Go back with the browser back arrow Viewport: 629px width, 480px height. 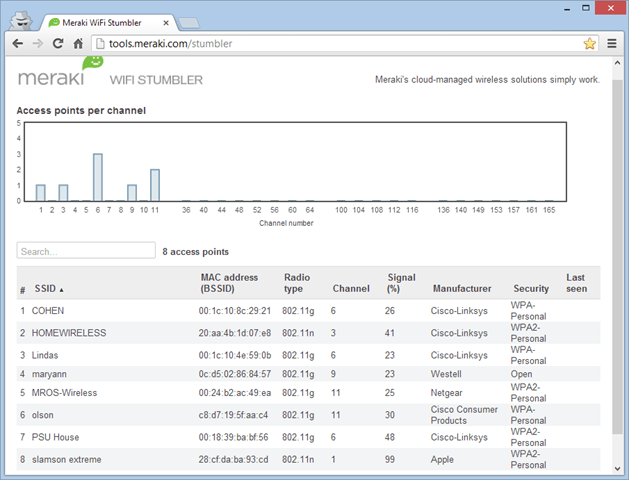(18, 43)
